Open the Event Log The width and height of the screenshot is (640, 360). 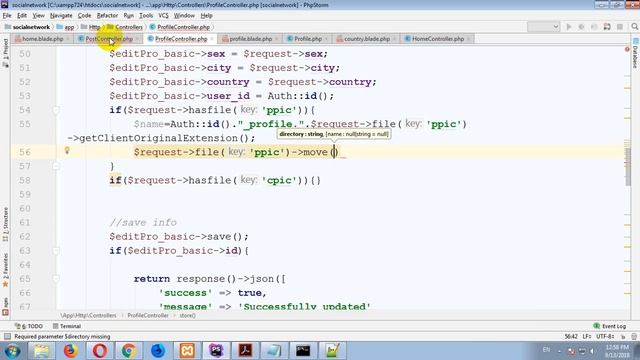tap(610, 326)
